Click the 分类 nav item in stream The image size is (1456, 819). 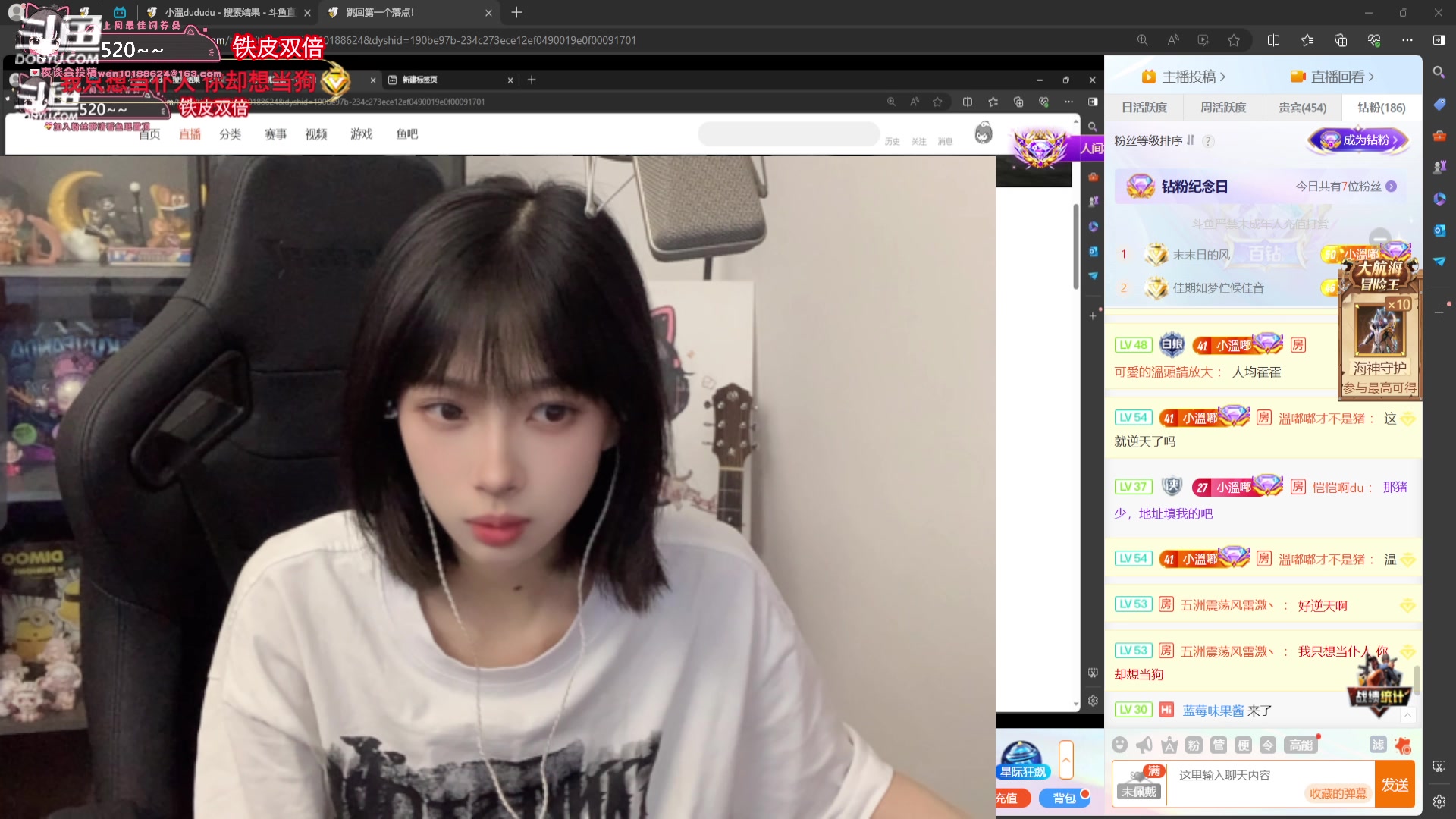(230, 134)
